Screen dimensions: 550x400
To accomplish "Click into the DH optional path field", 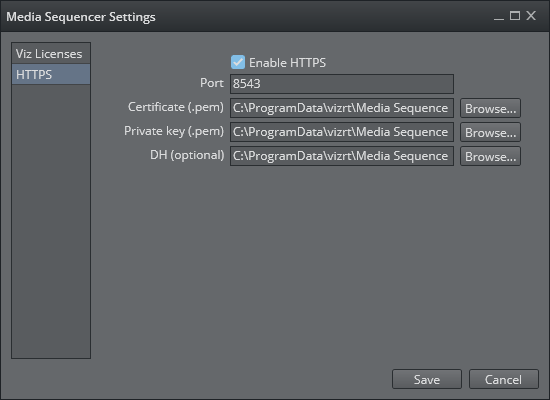I will [x=342, y=156].
